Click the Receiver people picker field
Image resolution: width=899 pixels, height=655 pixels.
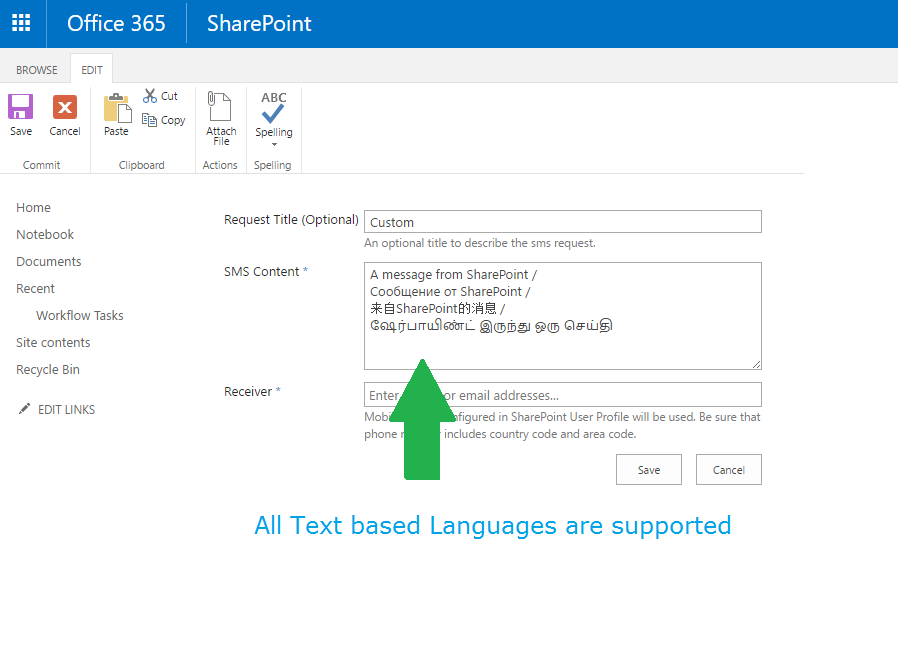pos(562,395)
